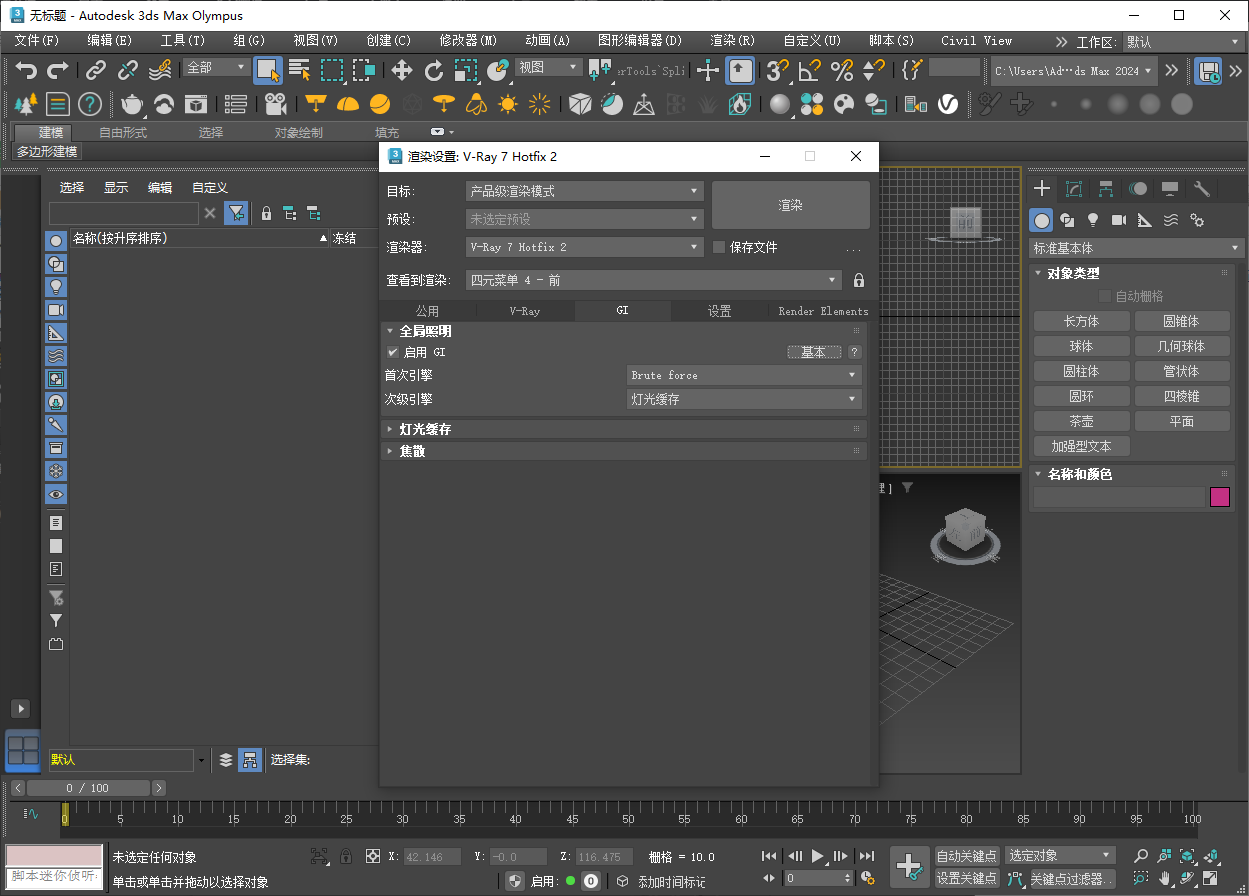This screenshot has height=896, width=1249.
Task: Open Select by Name list icon
Action: 299,70
